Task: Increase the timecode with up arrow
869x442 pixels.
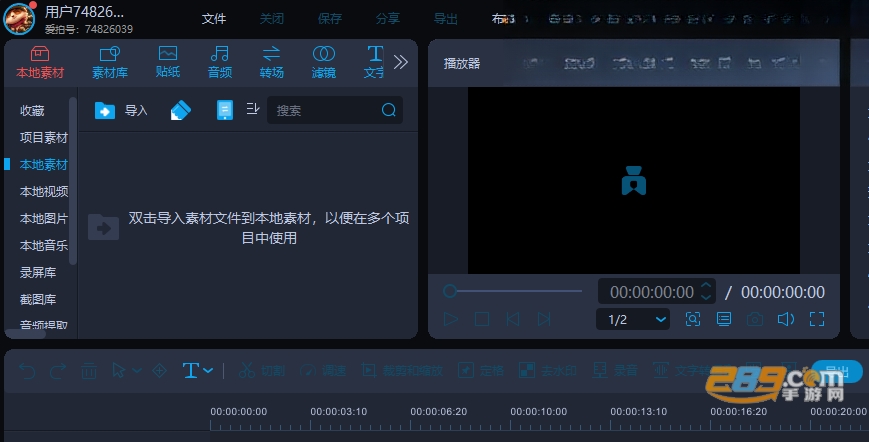Action: [706, 286]
